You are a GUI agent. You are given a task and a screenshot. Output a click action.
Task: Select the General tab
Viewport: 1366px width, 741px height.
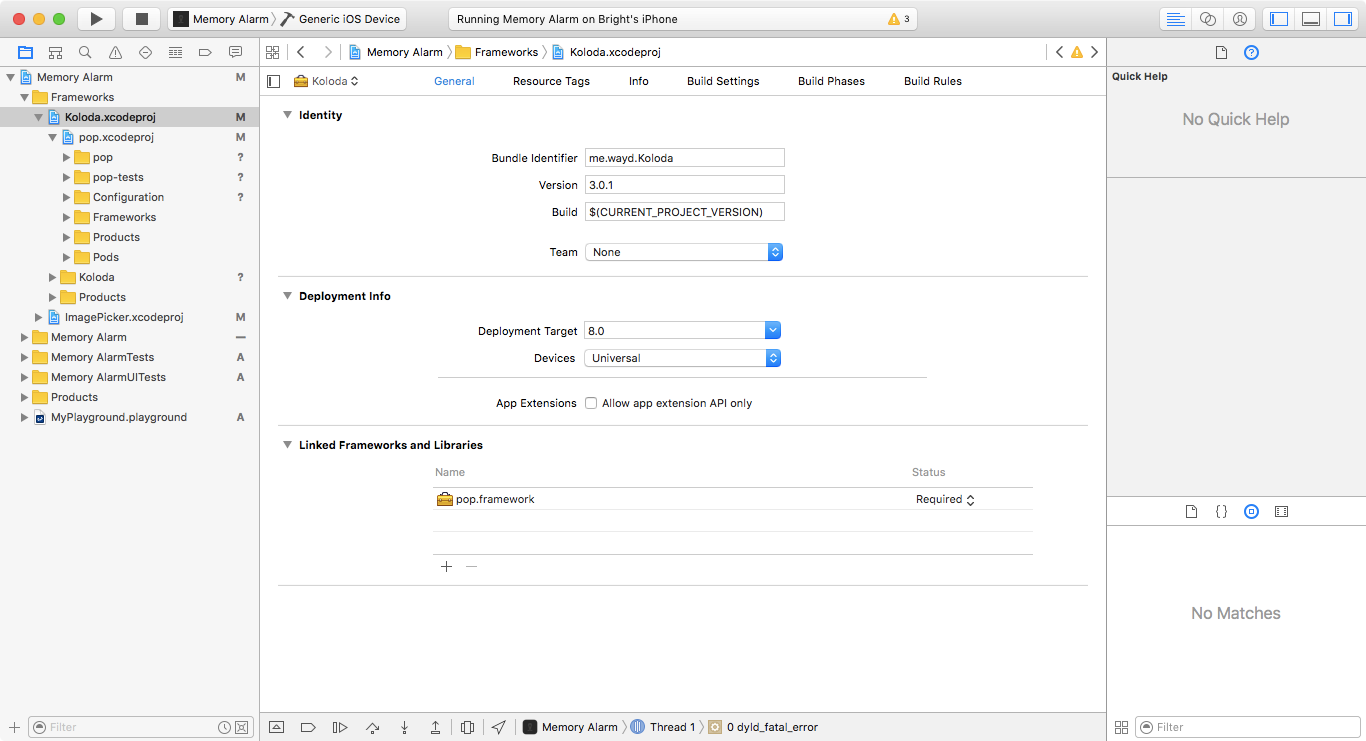(x=454, y=81)
